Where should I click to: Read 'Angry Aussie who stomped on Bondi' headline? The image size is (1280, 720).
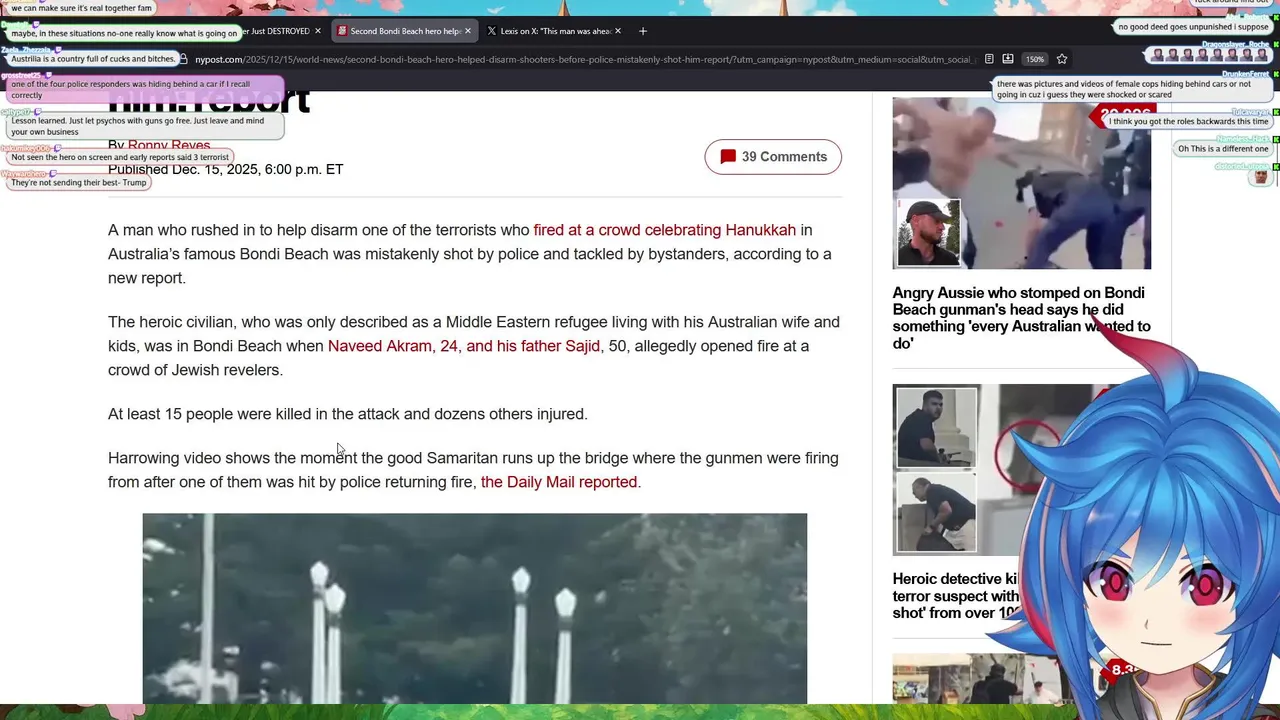tap(1021, 318)
